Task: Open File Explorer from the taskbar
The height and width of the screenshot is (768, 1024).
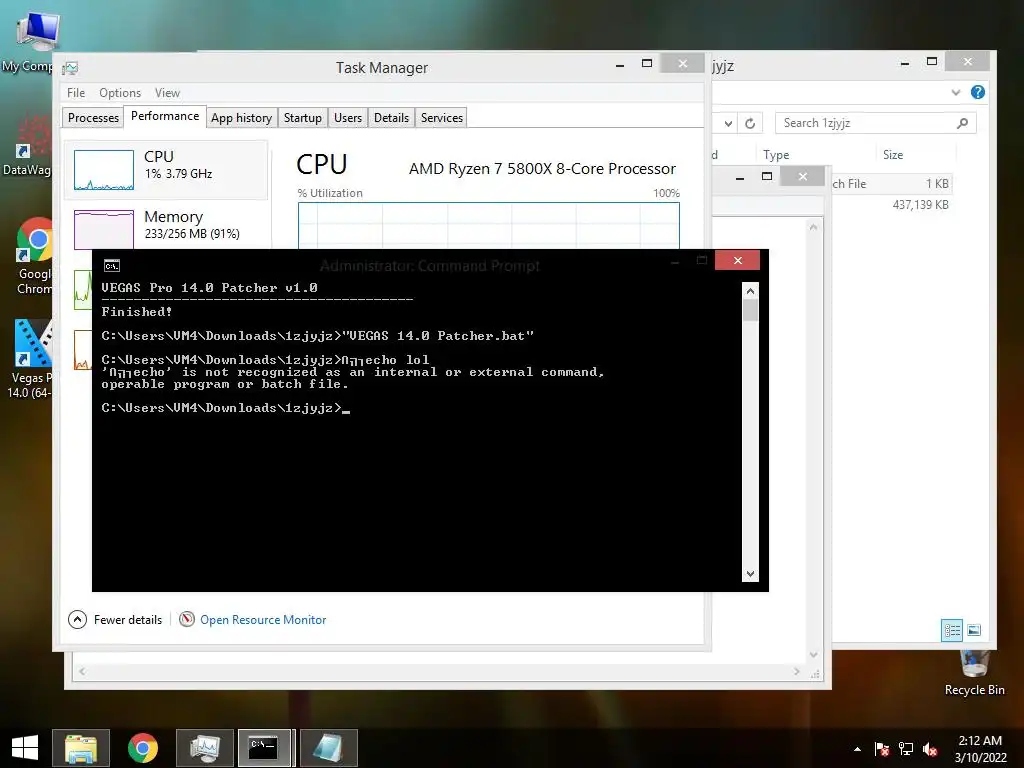Action: (81, 748)
